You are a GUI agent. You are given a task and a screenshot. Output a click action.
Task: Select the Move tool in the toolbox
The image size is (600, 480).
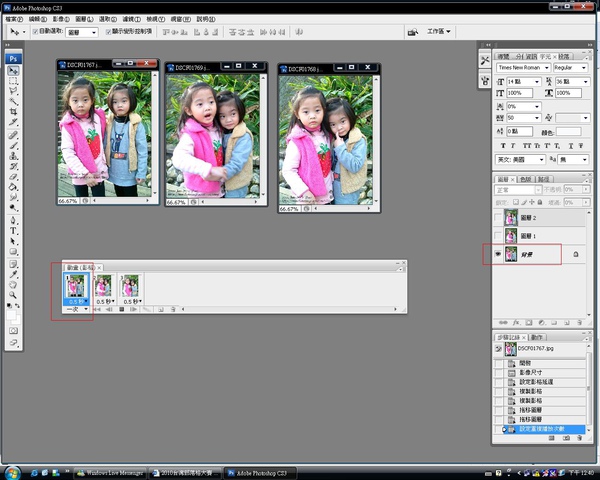point(13,71)
